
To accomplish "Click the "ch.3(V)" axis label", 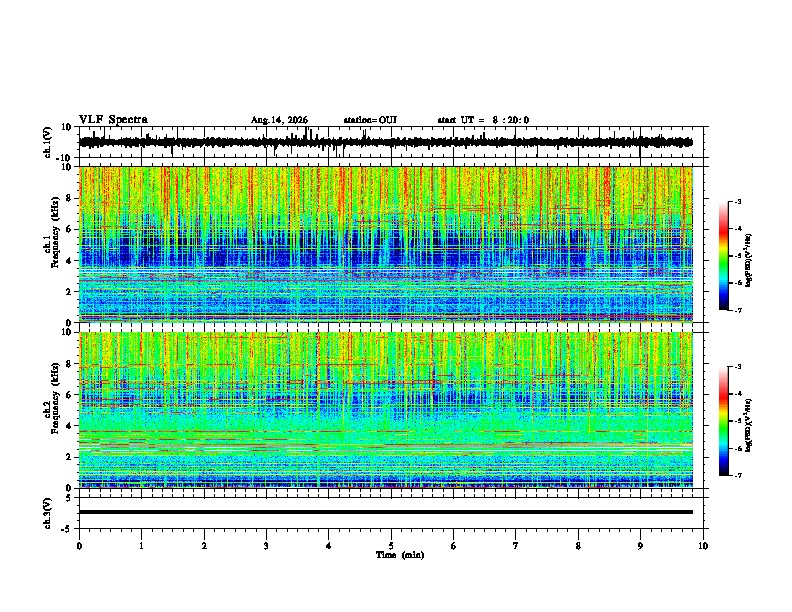I will tap(48, 513).
